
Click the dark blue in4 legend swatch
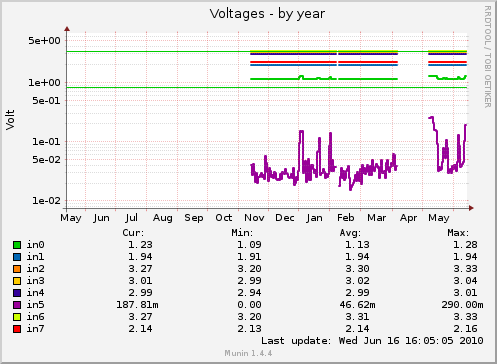click(17, 293)
